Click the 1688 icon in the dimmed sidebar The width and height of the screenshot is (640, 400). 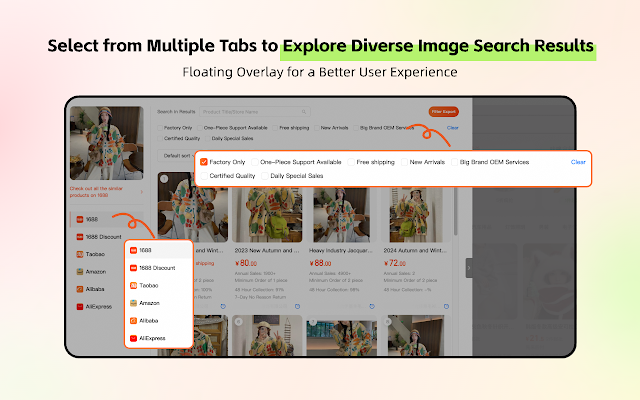click(x=80, y=219)
